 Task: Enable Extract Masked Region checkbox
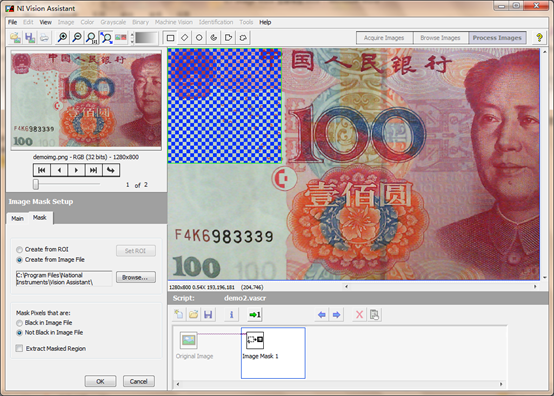pyautogui.click(x=19, y=349)
